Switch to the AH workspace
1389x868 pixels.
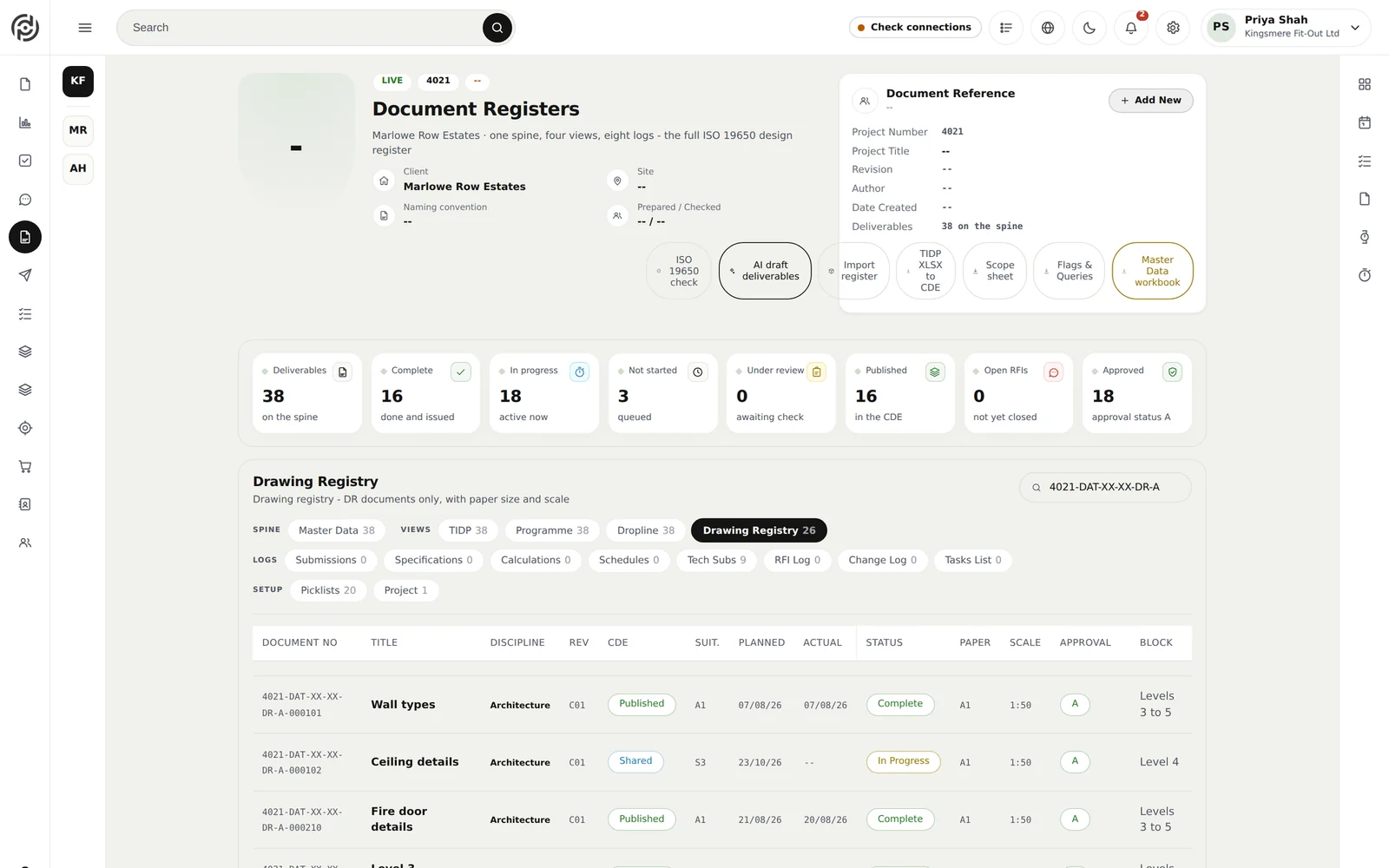tap(78, 168)
